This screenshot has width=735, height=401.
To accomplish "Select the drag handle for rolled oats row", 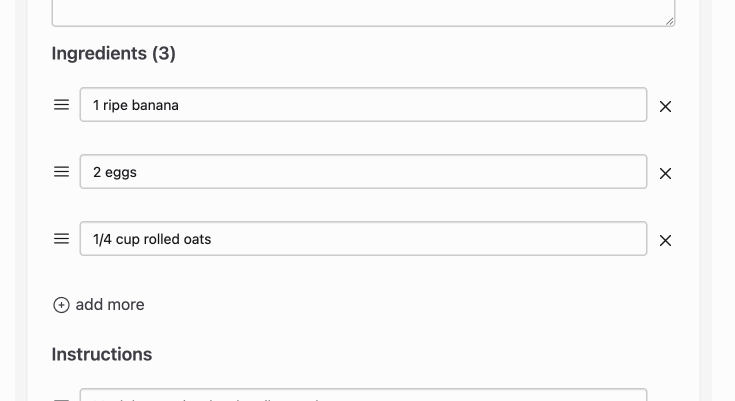I will [61, 239].
